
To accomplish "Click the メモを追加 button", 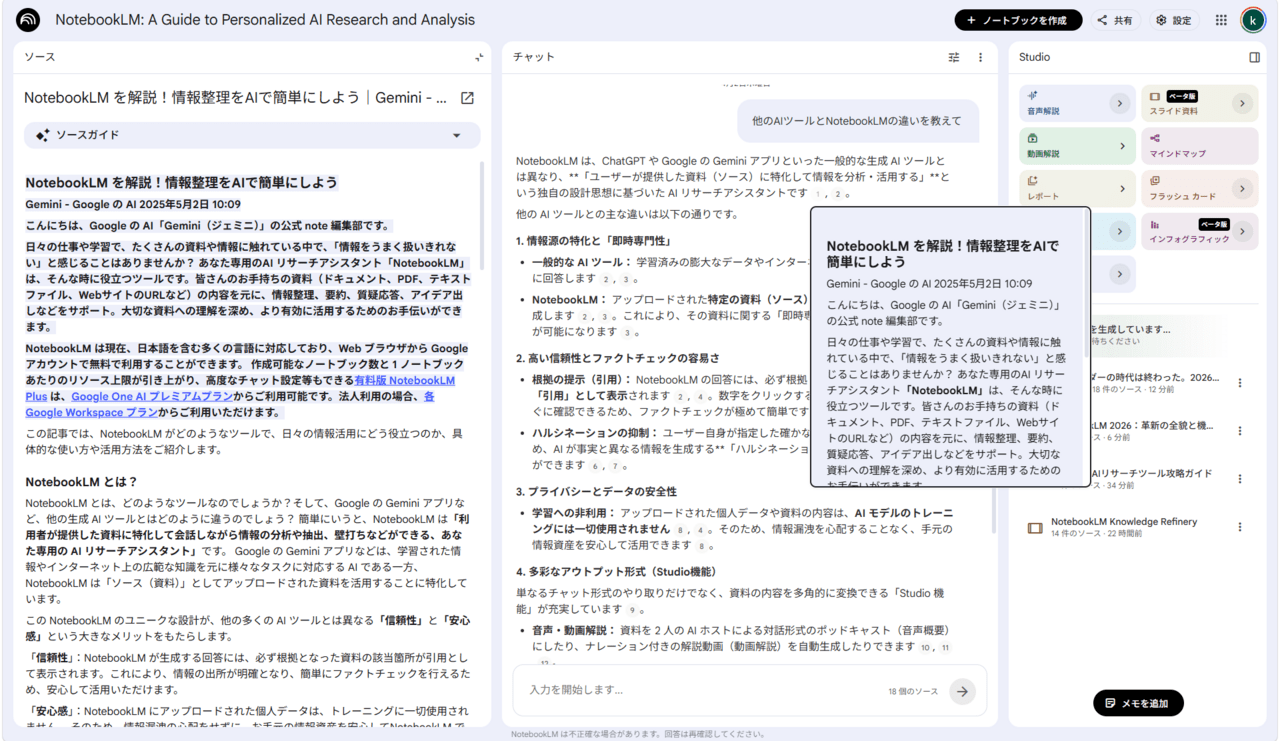I will click(1137, 703).
